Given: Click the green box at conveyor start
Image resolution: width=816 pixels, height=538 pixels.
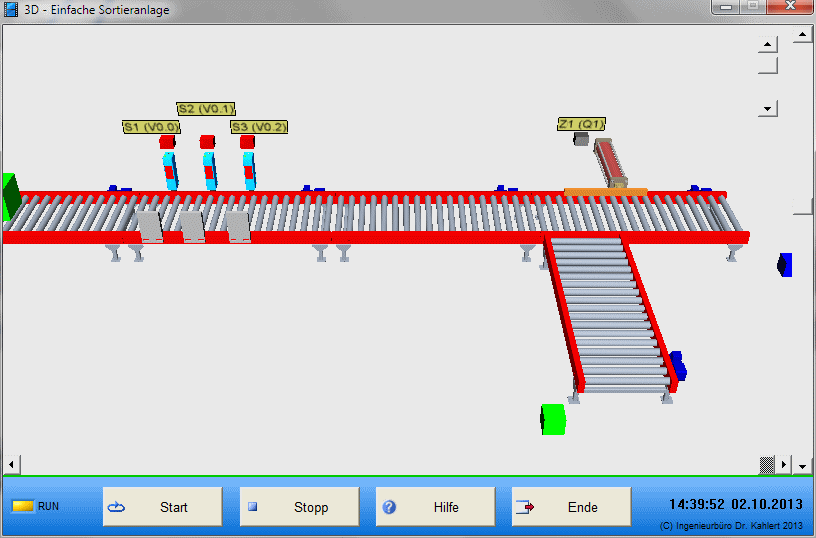Looking at the screenshot, I should [x=11, y=197].
